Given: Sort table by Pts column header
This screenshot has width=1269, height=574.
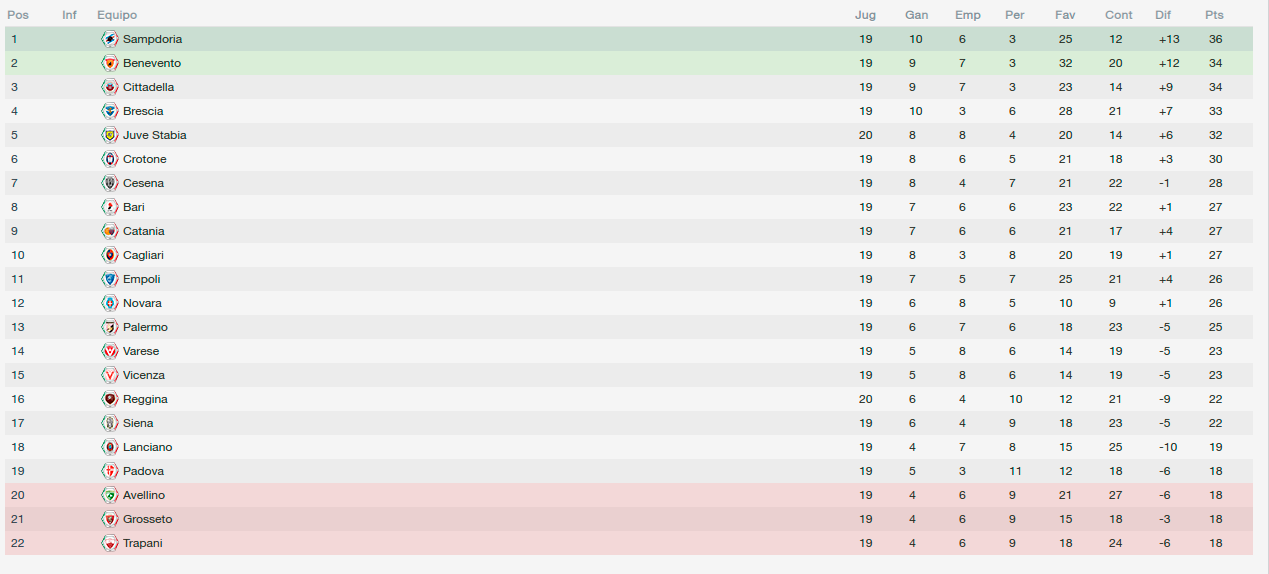Looking at the screenshot, I should tap(1214, 15).
